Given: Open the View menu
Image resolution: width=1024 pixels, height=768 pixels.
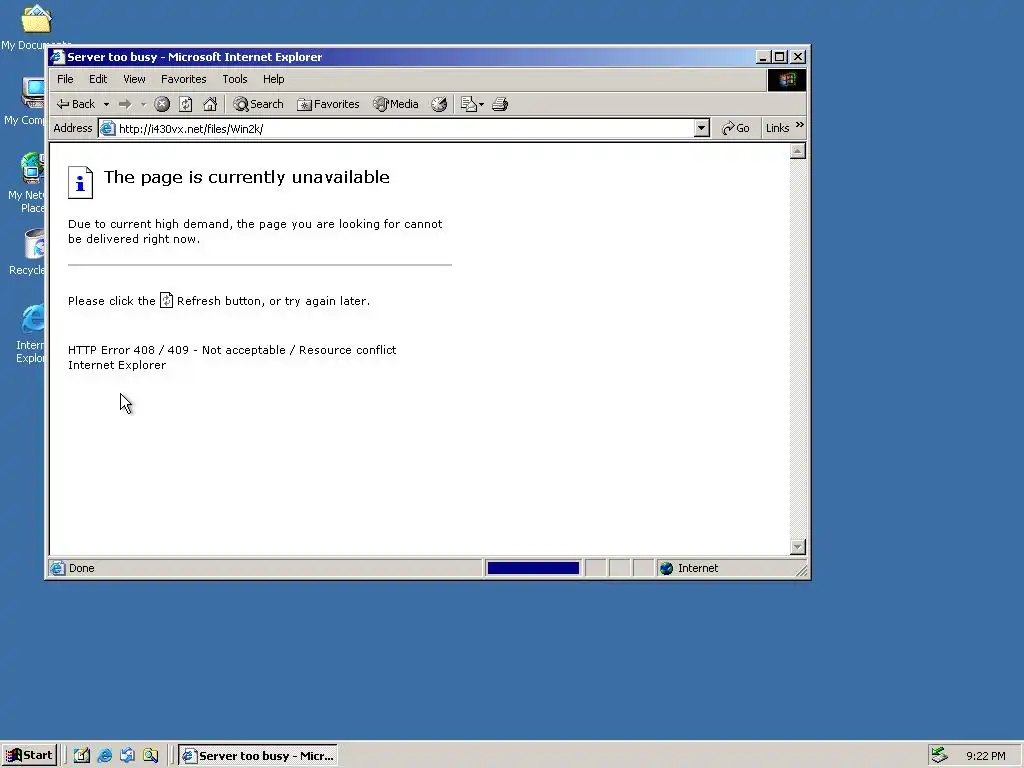Looking at the screenshot, I should click(x=134, y=79).
